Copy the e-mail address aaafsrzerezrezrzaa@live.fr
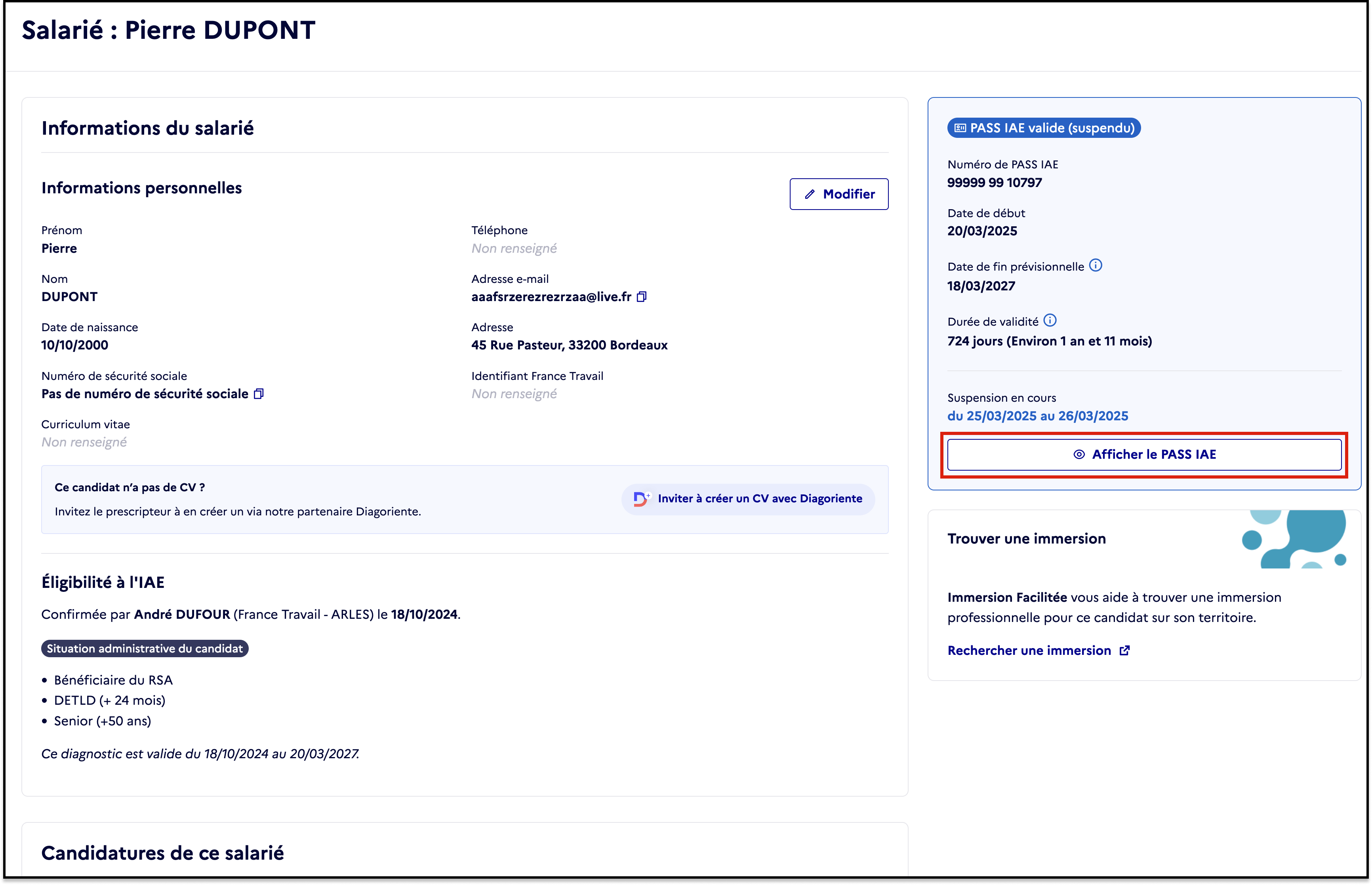Image resolution: width=1372 pixels, height=885 pixels. (642, 297)
